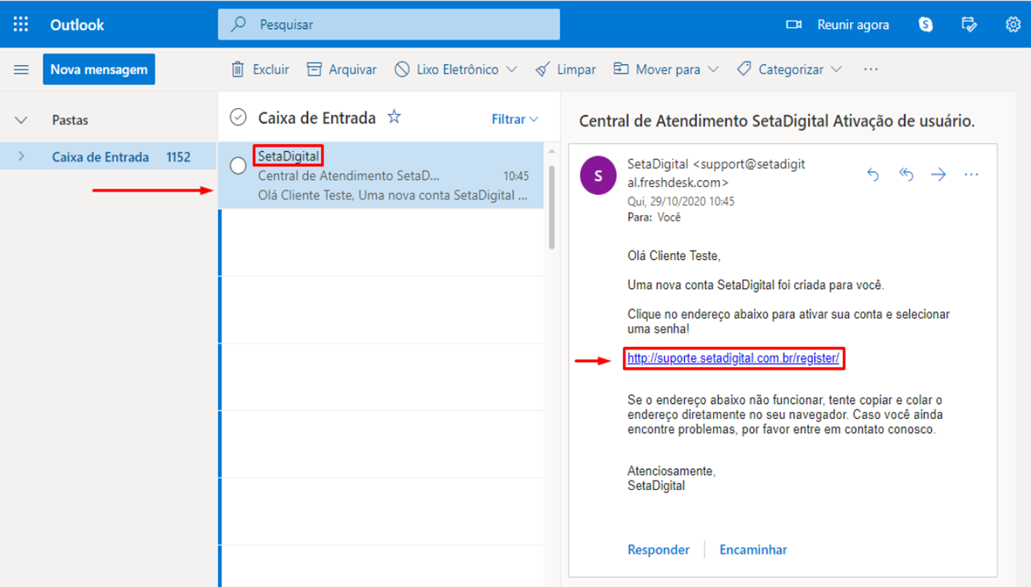The width and height of the screenshot is (1031, 587).
Task: Select all messages circle check
Action: [238, 117]
